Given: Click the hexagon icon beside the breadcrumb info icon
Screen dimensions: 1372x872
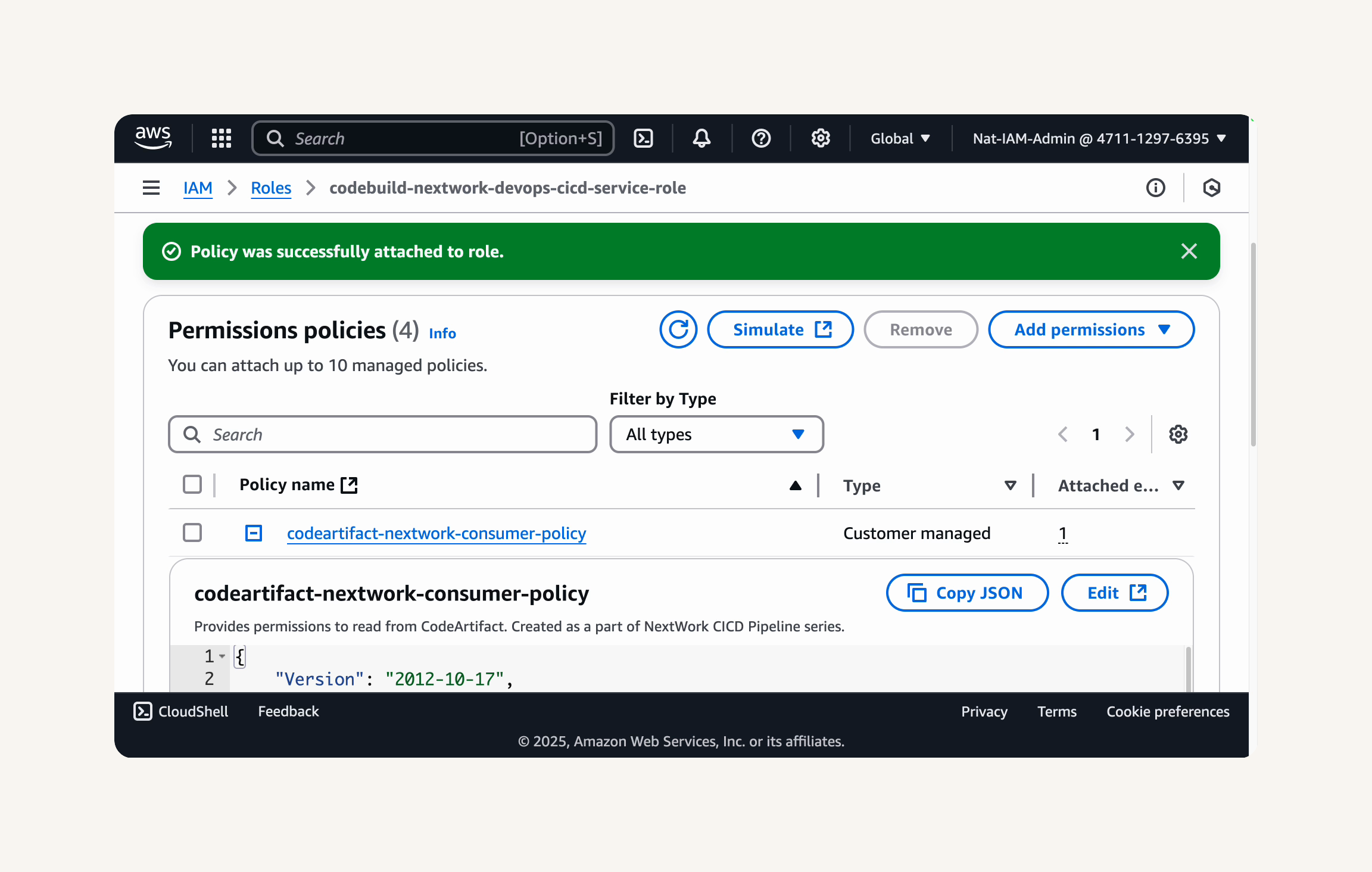Looking at the screenshot, I should point(1211,188).
